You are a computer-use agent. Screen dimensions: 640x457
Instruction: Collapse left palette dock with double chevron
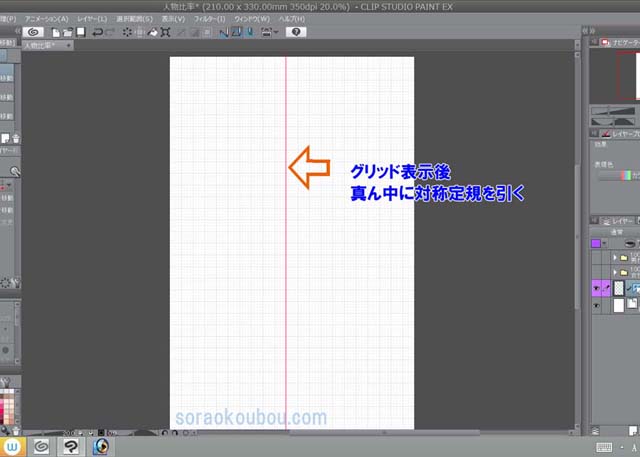[x=18, y=31]
